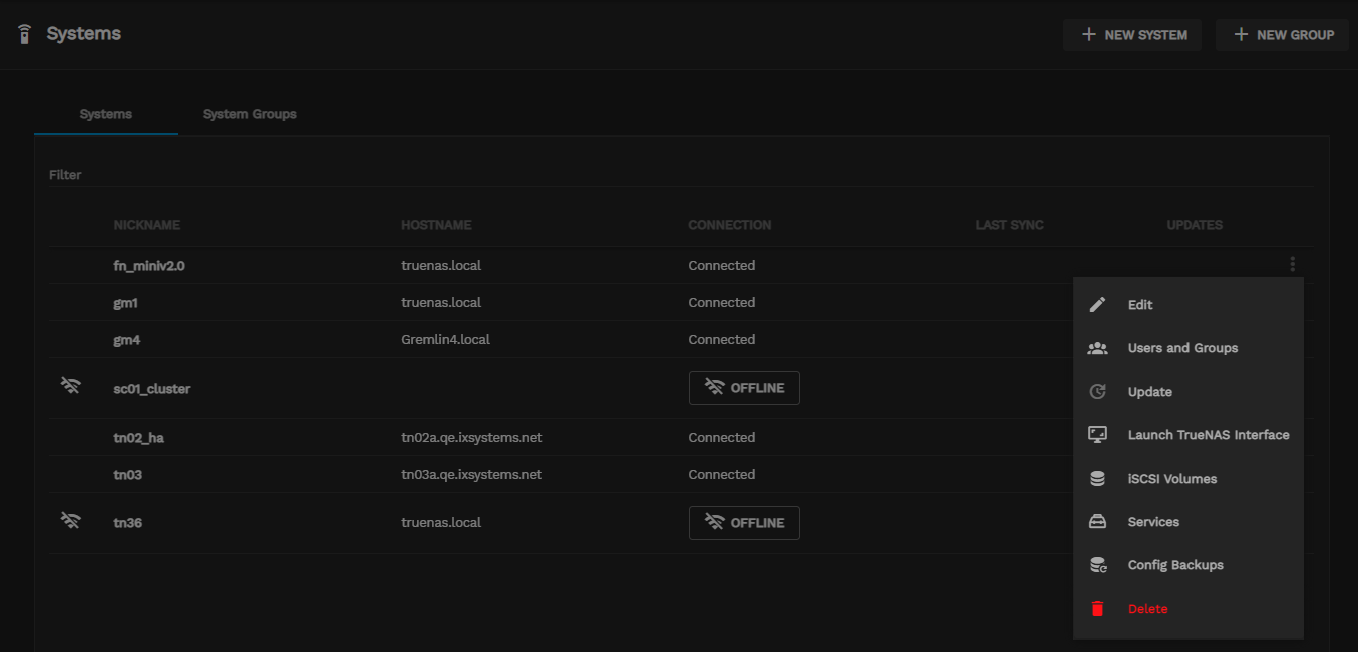
Task: Click the New Group button
Action: click(1283, 35)
